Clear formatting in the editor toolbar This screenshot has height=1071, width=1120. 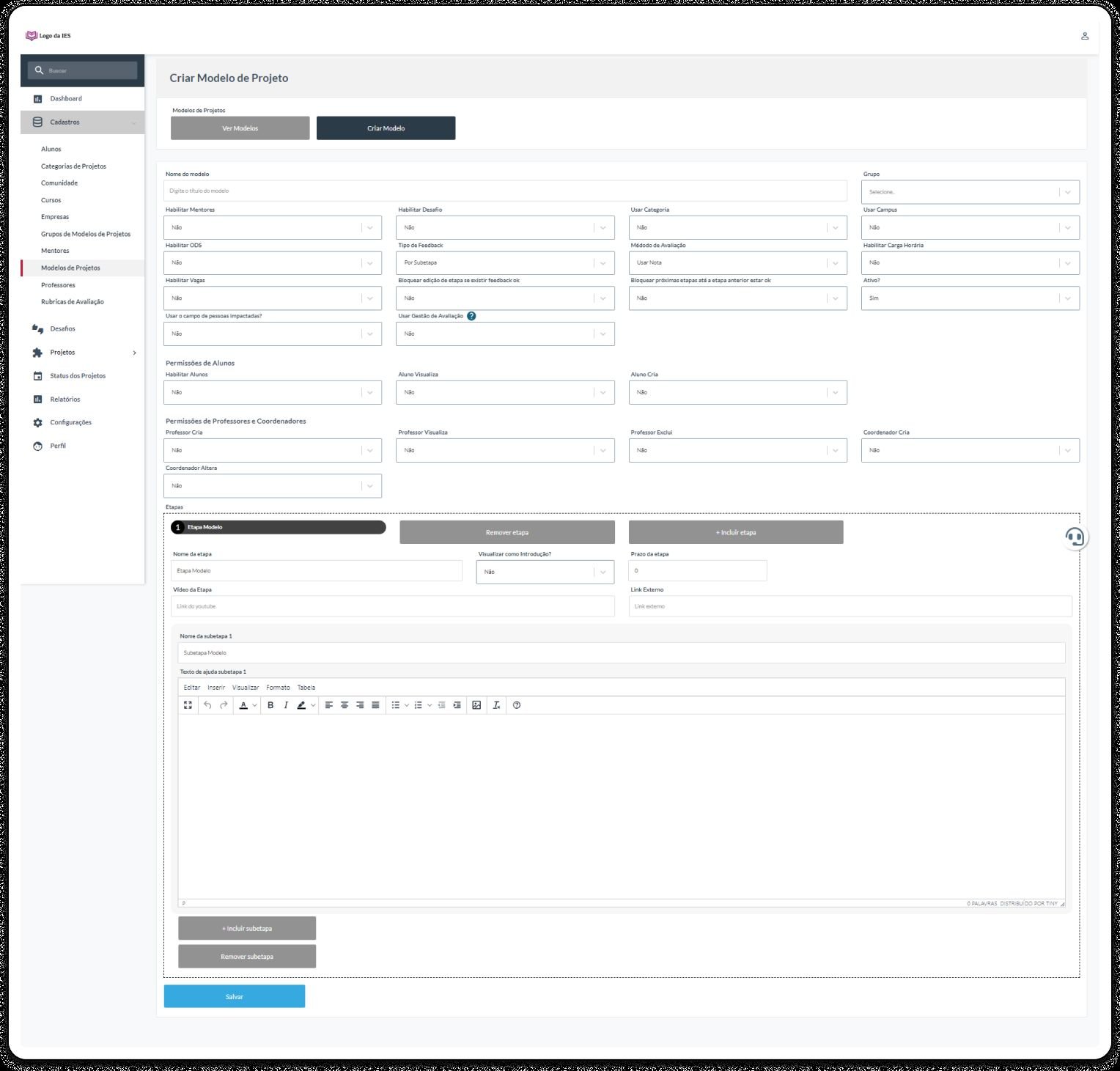[496, 705]
